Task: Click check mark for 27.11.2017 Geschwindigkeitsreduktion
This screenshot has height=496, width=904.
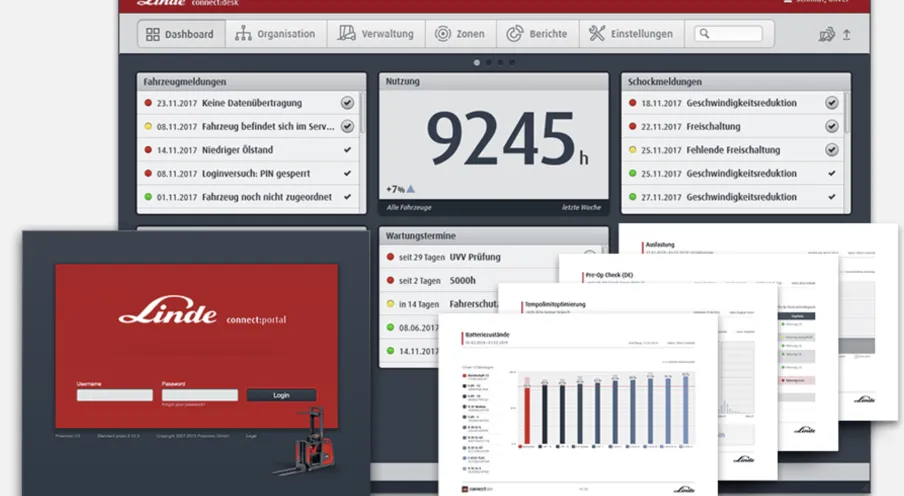Action: (831, 197)
